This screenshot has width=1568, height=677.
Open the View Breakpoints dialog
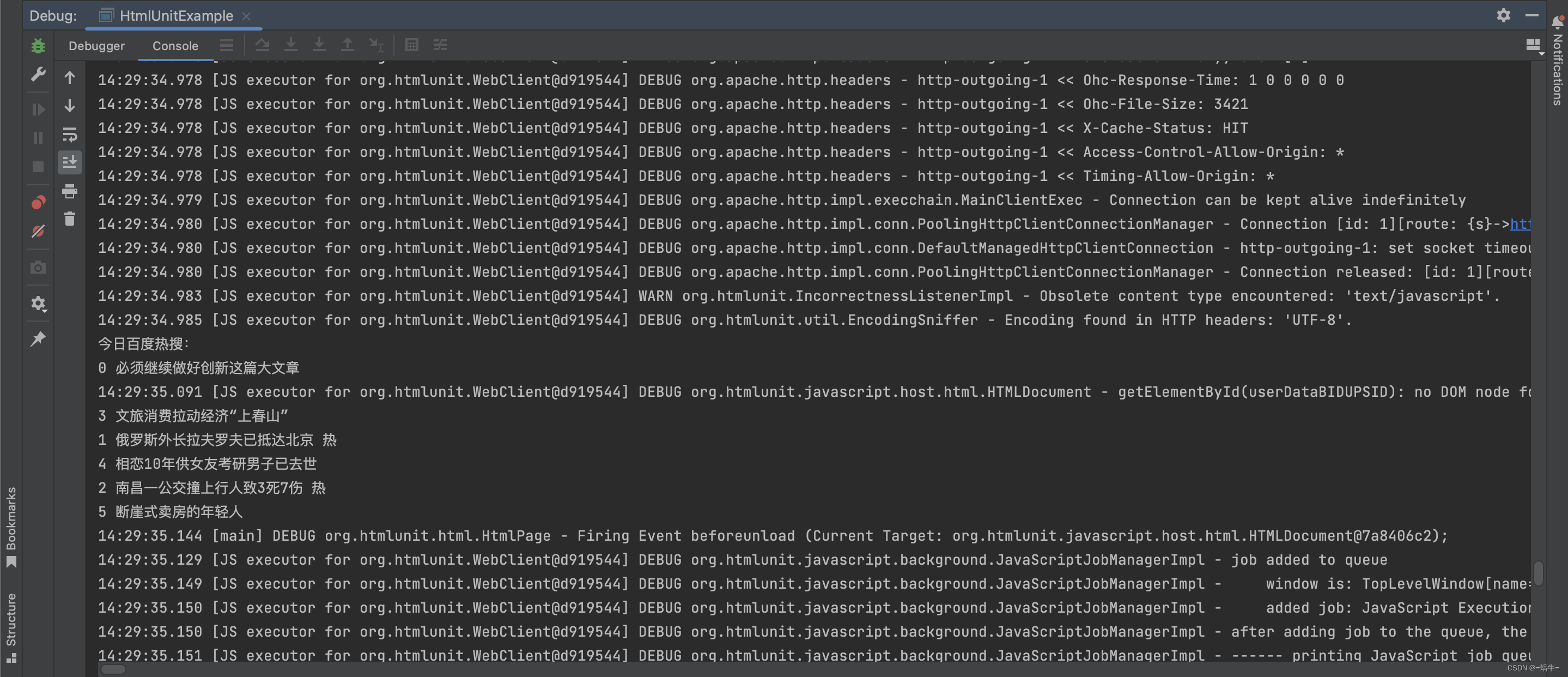38,202
